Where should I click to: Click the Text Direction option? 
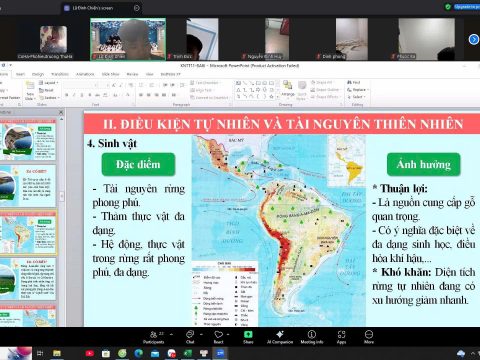pyautogui.click(x=205, y=82)
